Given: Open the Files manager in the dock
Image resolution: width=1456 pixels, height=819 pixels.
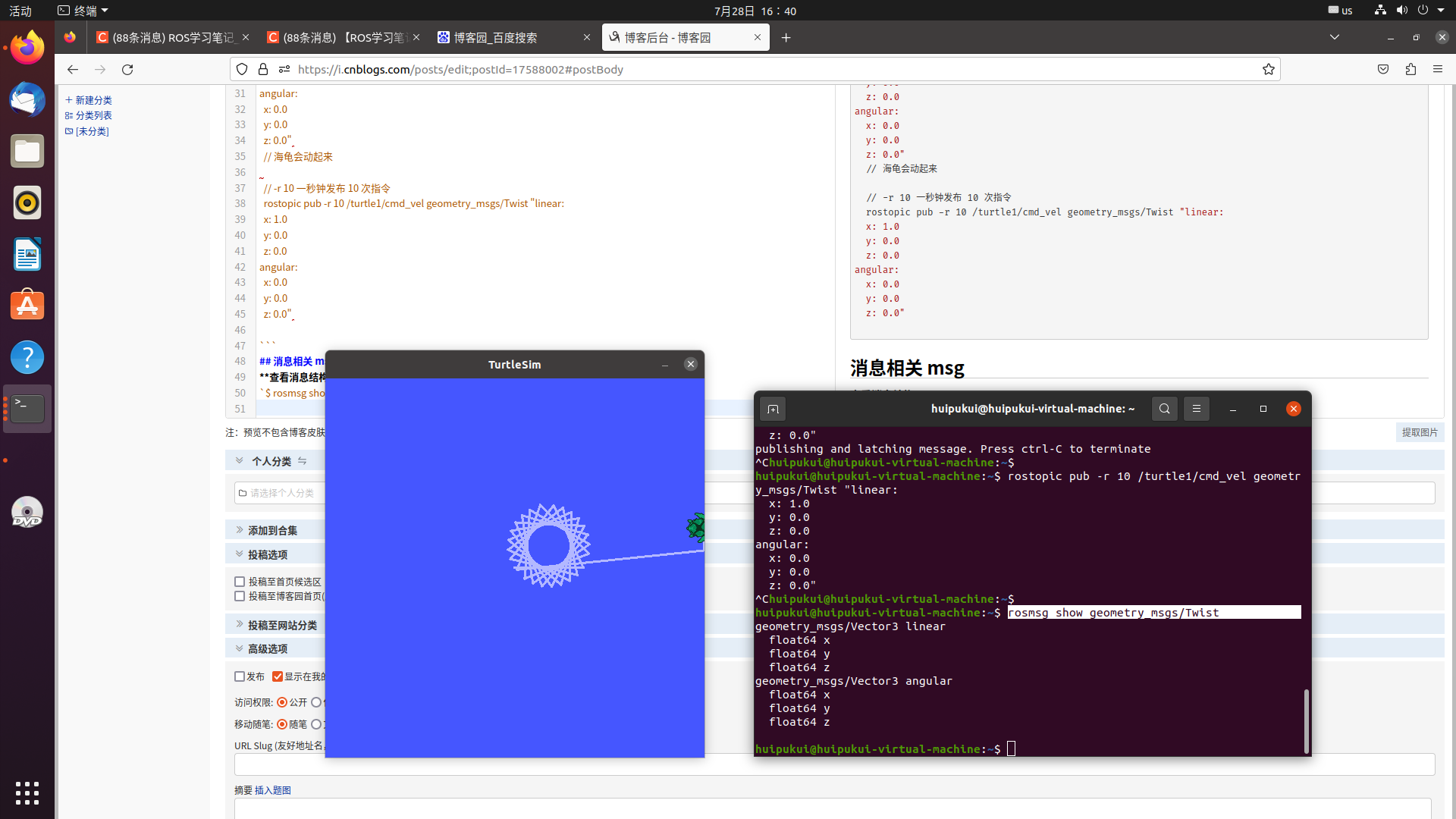Looking at the screenshot, I should pyautogui.click(x=27, y=151).
